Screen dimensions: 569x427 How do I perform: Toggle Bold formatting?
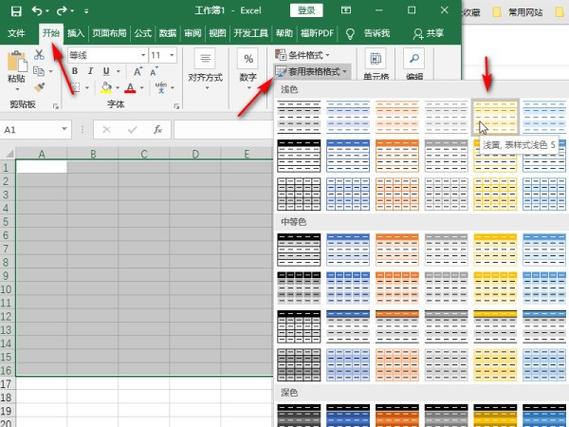click(75, 71)
